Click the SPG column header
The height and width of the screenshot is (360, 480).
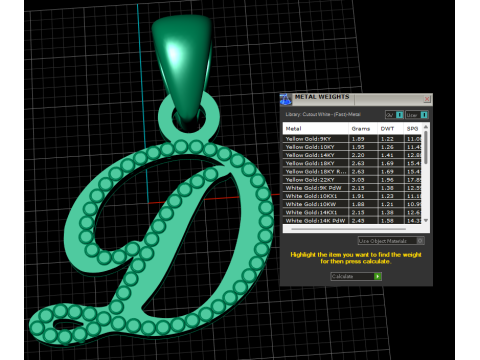pyautogui.click(x=413, y=128)
